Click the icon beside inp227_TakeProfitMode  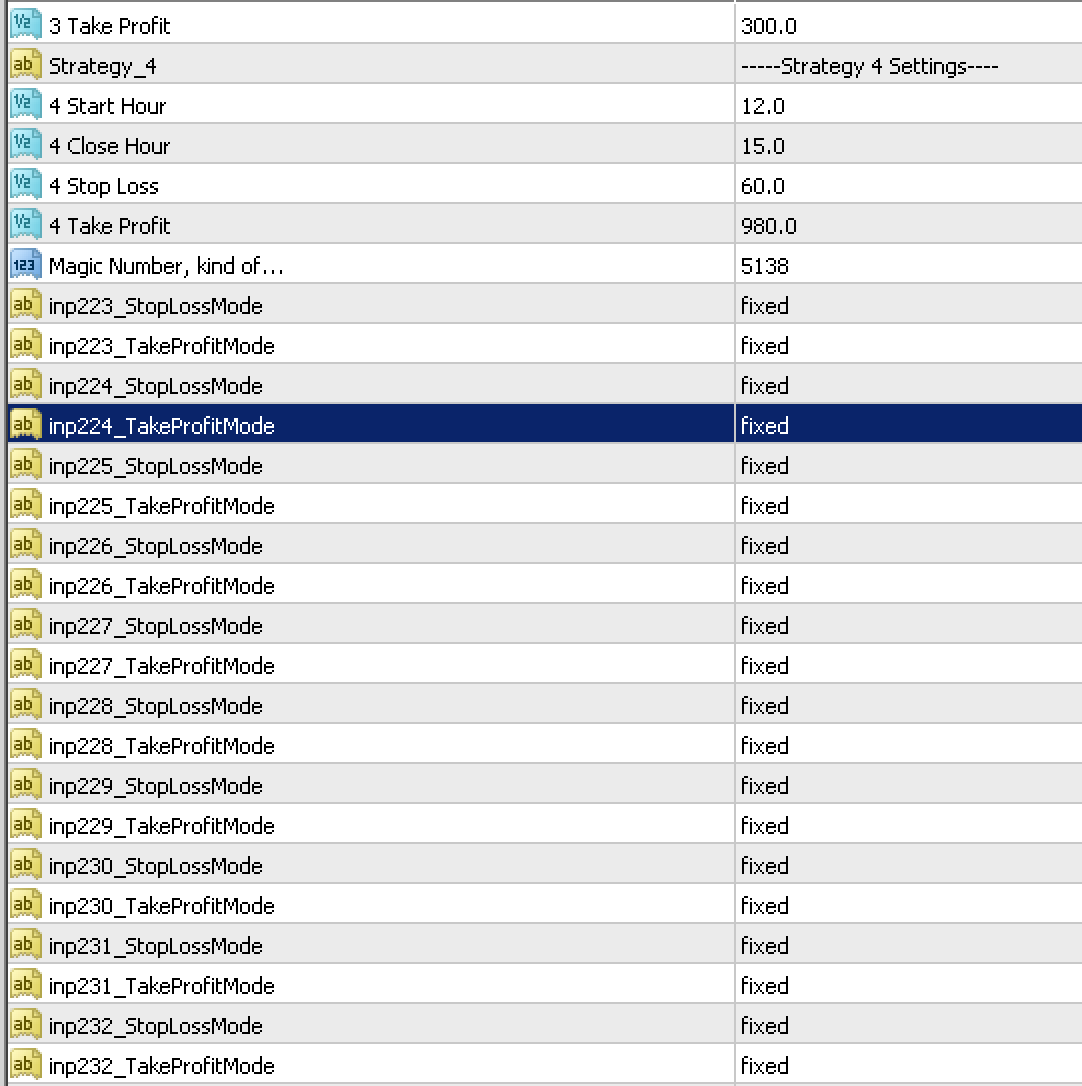(x=26, y=665)
